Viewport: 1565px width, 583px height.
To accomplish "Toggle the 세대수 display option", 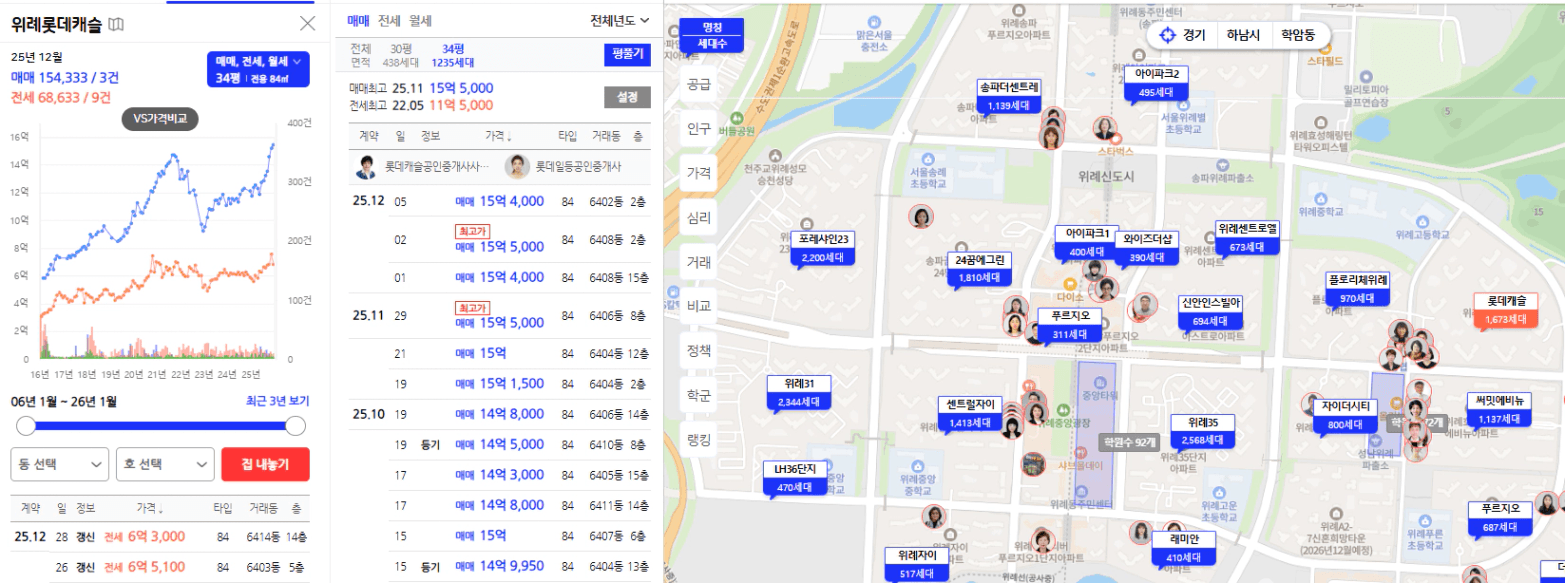I will (712, 44).
